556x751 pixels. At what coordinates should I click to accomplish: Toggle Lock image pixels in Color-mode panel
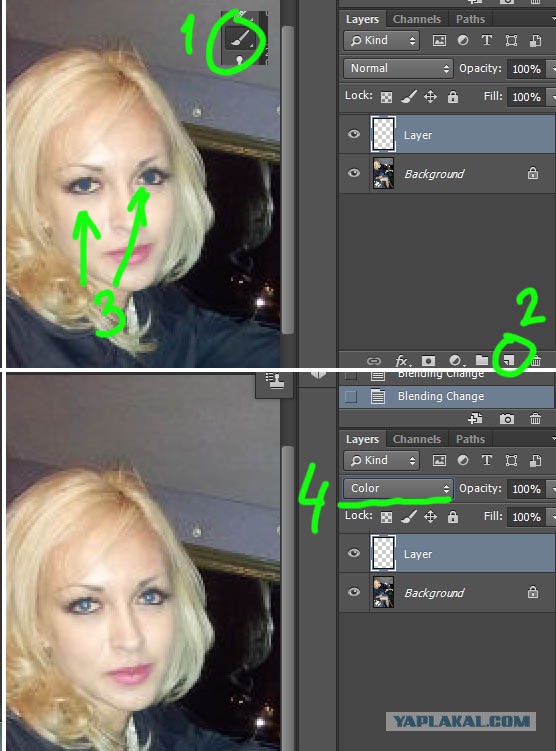[408, 517]
